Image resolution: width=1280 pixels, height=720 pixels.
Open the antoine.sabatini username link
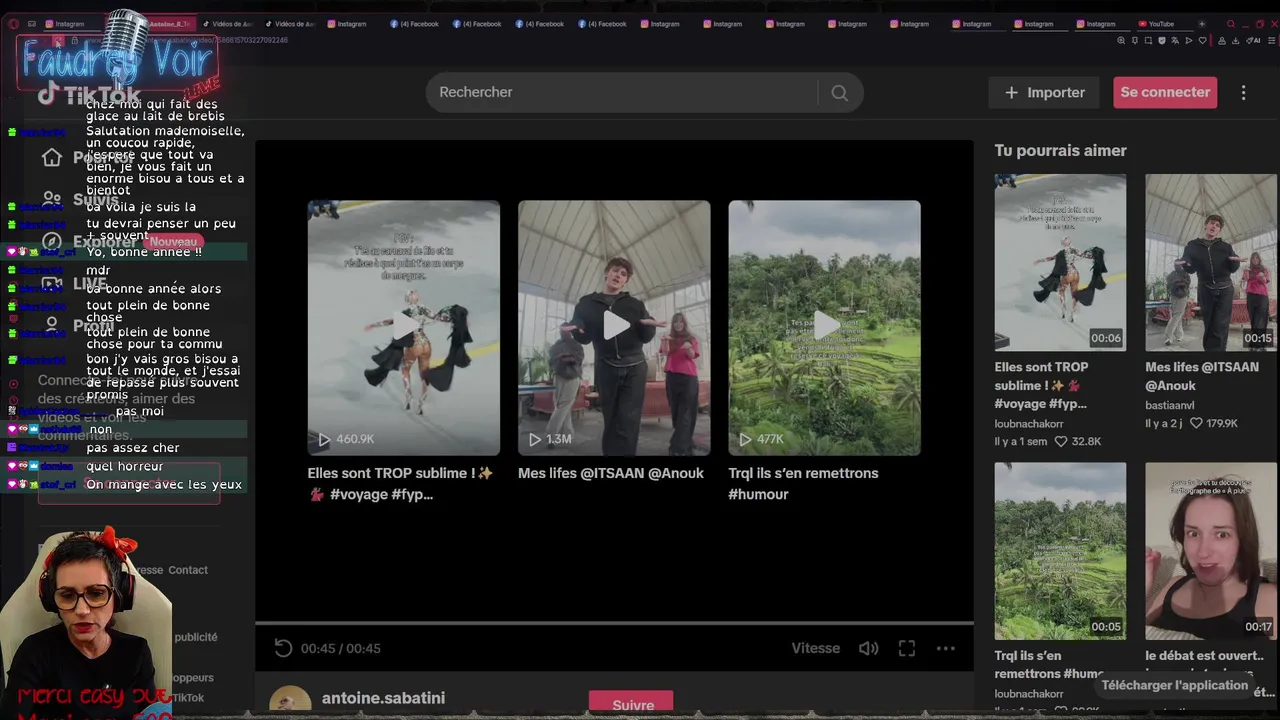(x=383, y=698)
